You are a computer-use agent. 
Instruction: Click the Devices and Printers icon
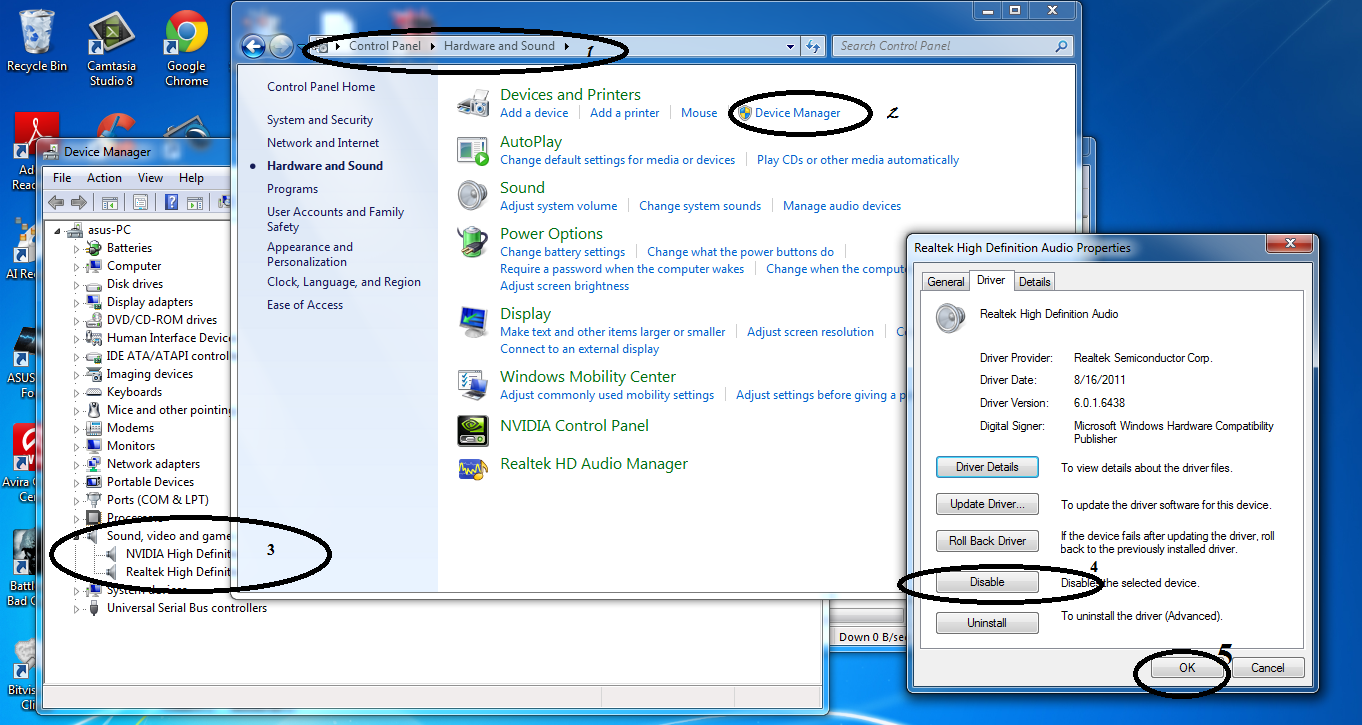coord(472,103)
